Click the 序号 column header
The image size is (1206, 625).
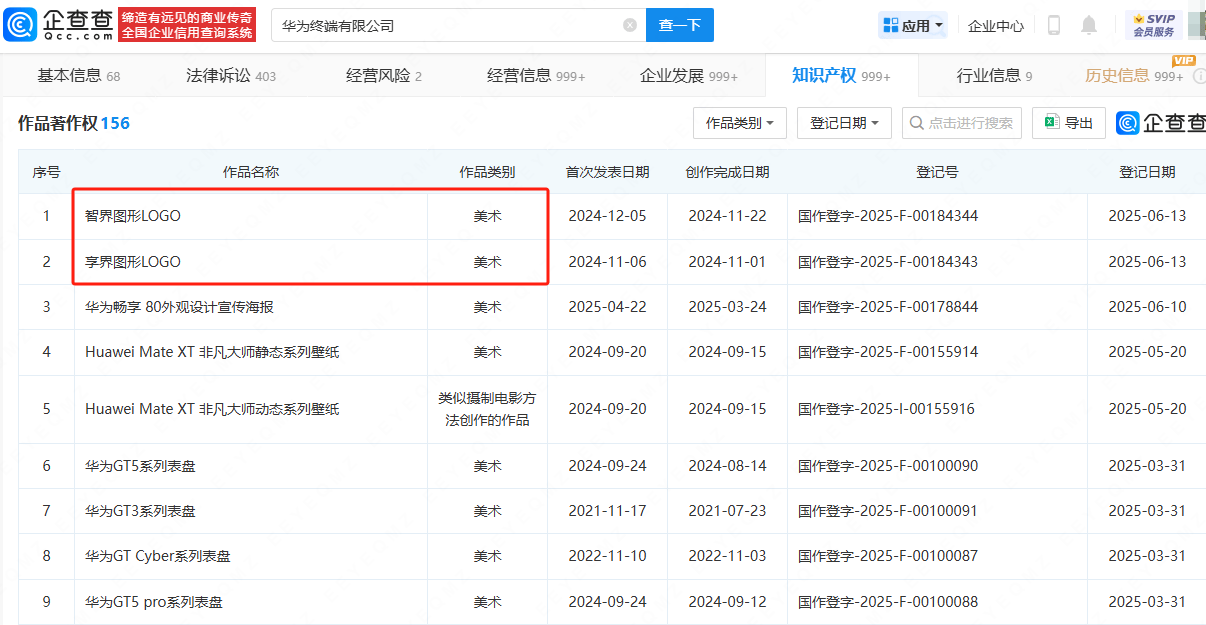[x=46, y=172]
